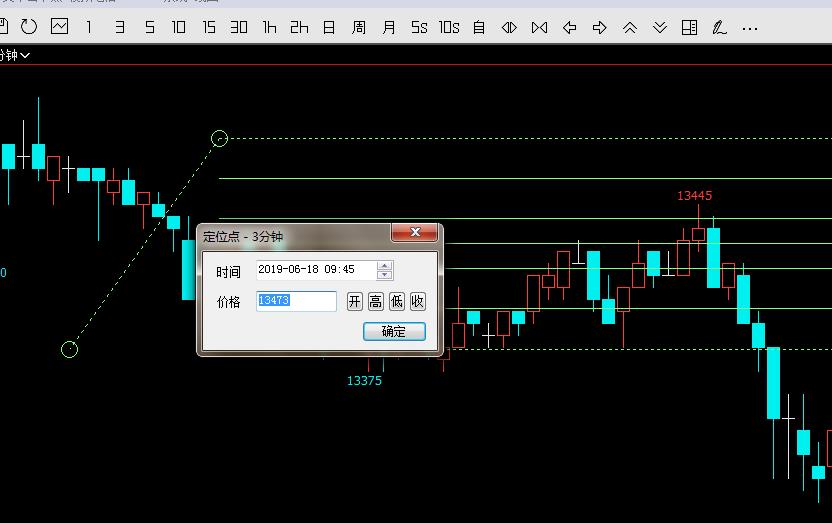Screen dimensions: 832x523
Task: Click the horizontal shrink arrows icon
Action: (509, 27)
